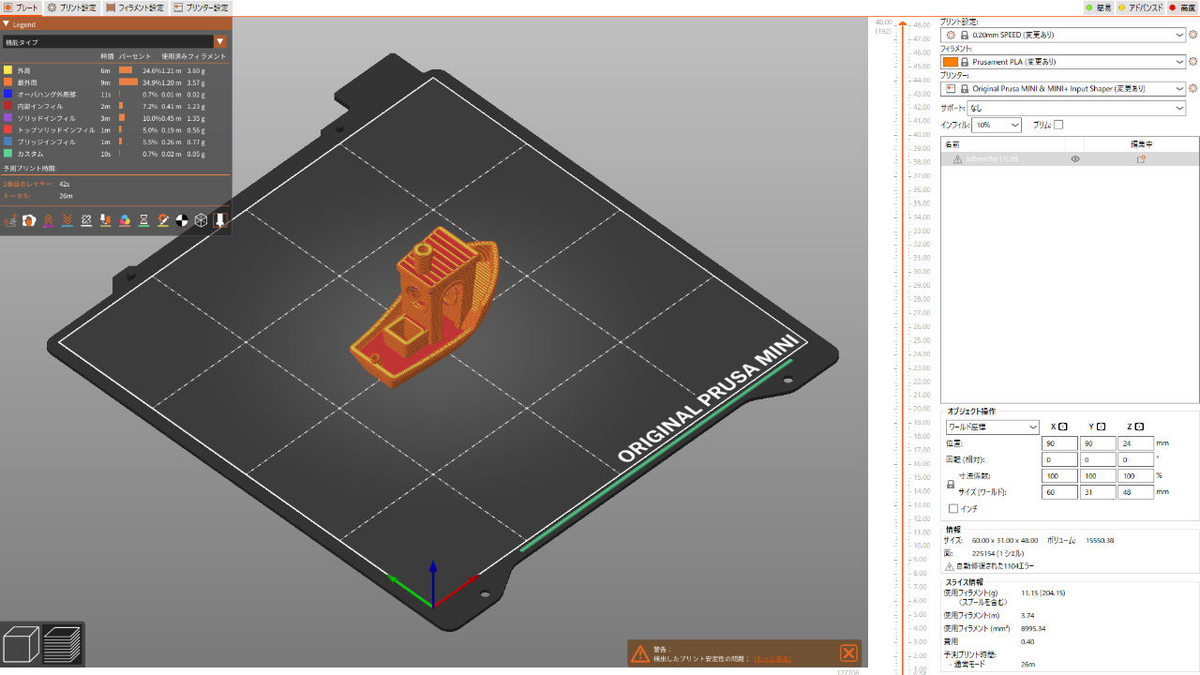Click rotation Y input field
The image size is (1200, 675).
pos(1096,459)
